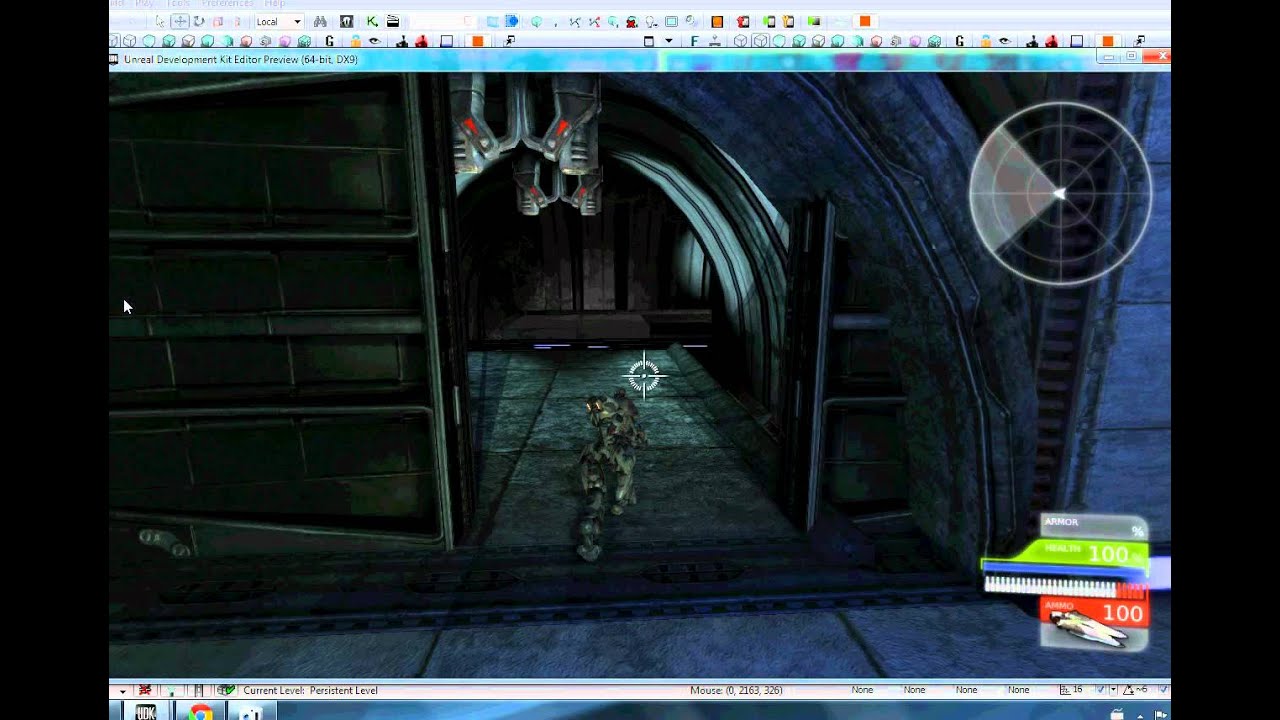The image size is (1280, 720).
Task: Open the Preferences menu
Action: 227,4
